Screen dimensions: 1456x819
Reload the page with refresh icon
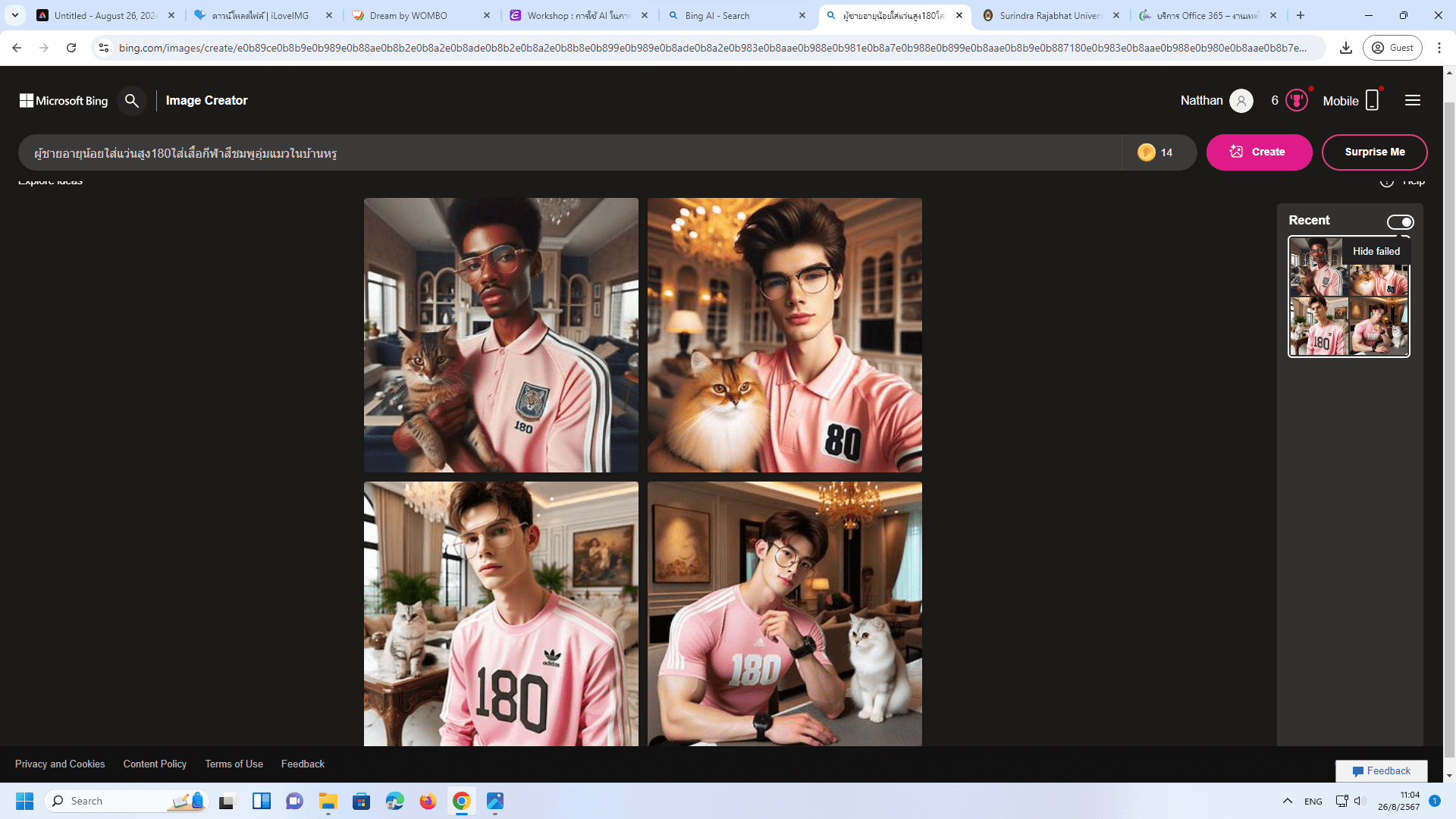[x=71, y=48]
